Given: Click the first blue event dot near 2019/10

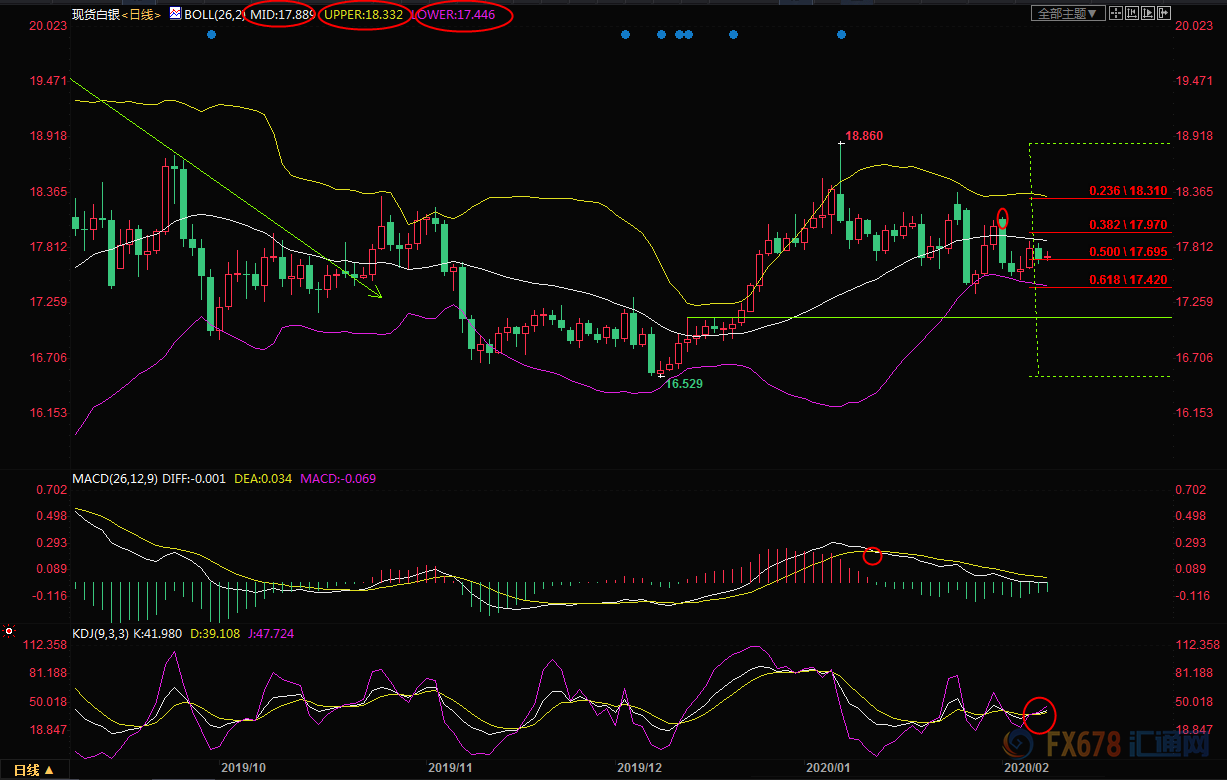Looking at the screenshot, I should click(211, 35).
